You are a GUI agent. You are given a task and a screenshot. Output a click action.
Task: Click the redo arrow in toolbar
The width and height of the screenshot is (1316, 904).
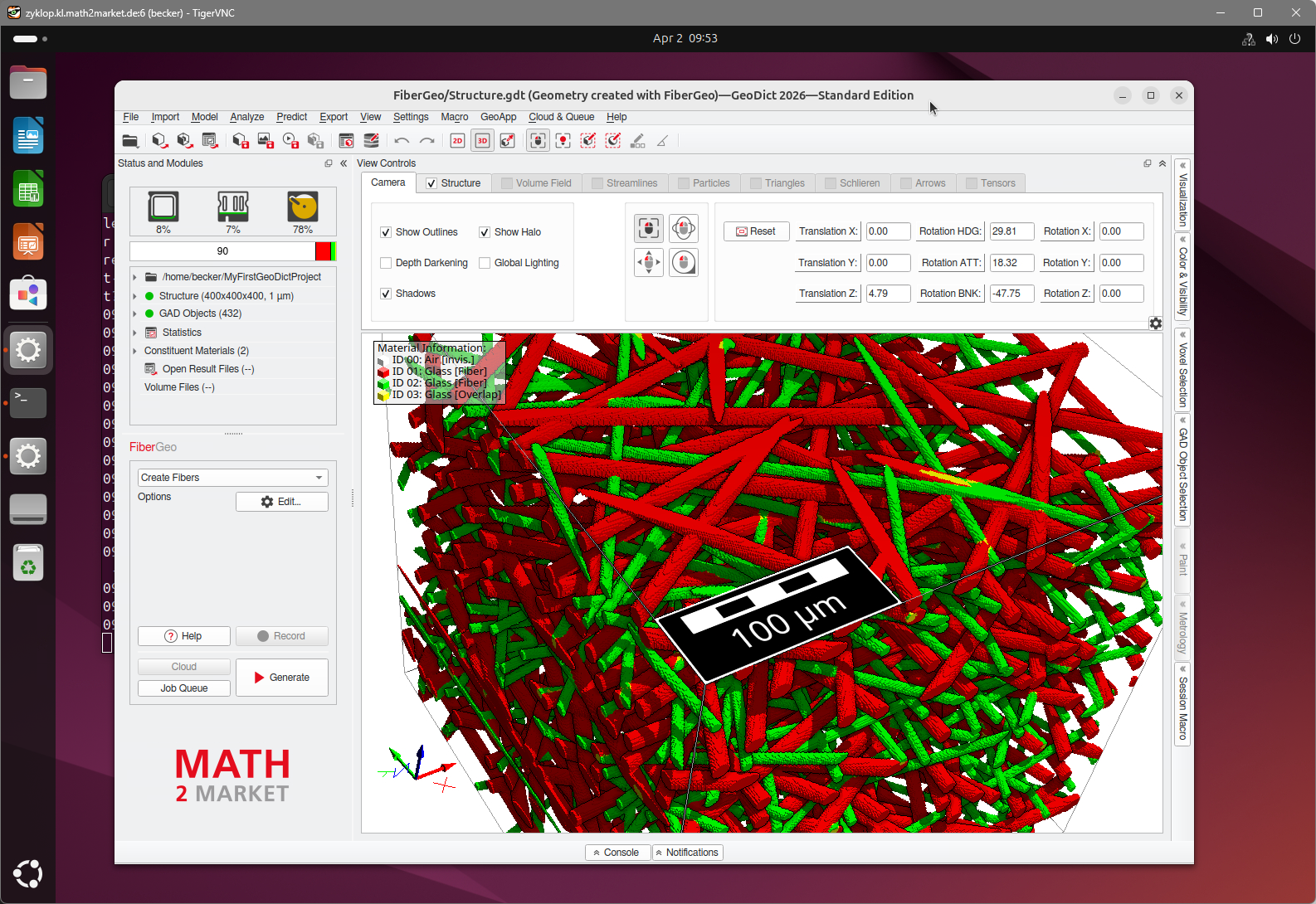click(x=427, y=141)
